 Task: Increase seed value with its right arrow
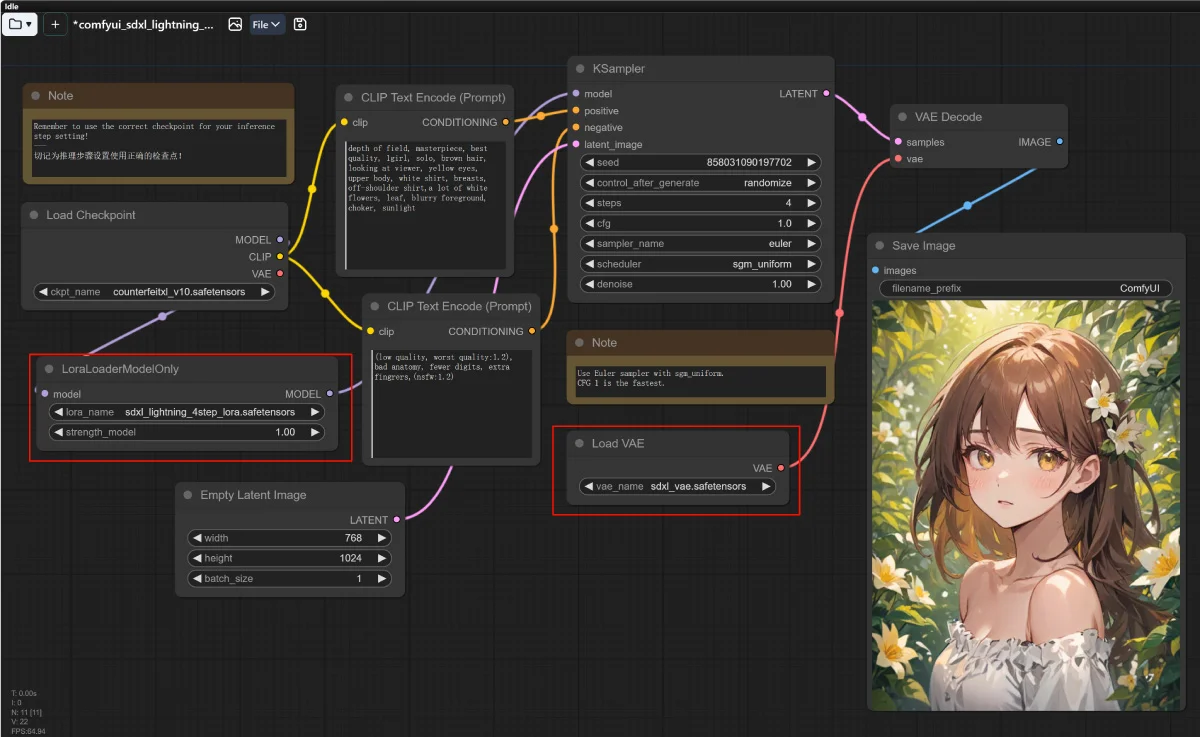click(x=812, y=162)
